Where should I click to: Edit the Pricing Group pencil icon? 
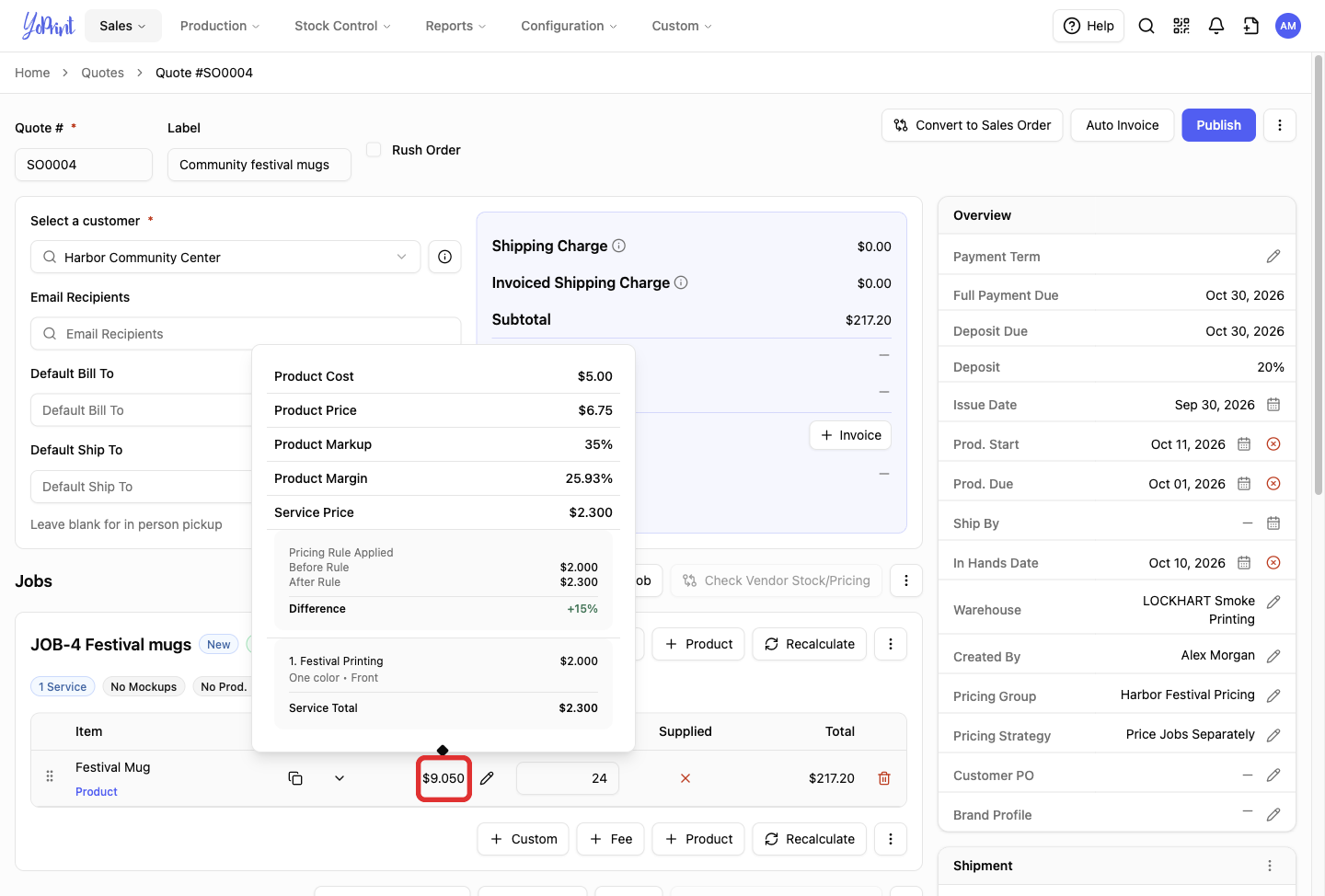(x=1273, y=696)
